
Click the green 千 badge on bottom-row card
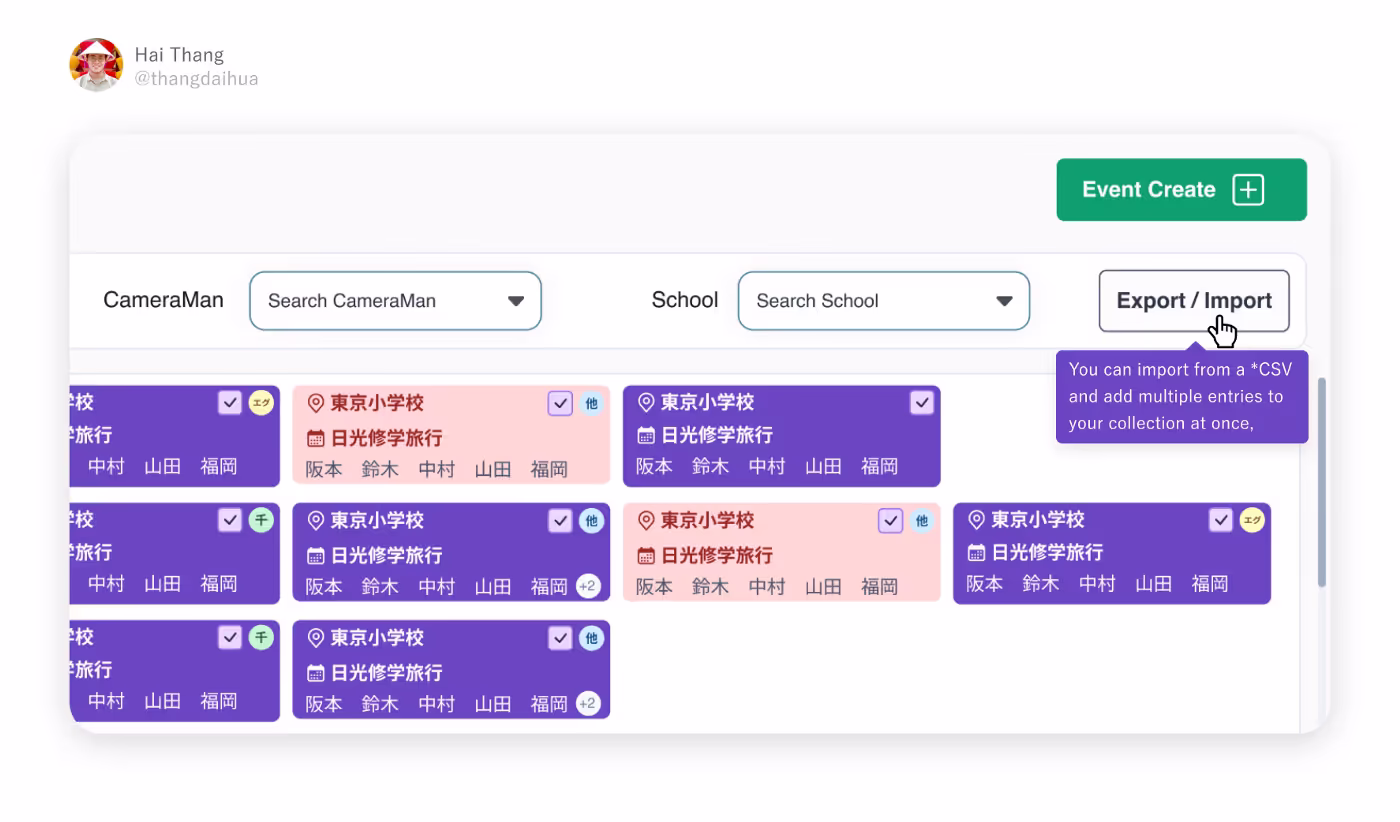click(261, 637)
